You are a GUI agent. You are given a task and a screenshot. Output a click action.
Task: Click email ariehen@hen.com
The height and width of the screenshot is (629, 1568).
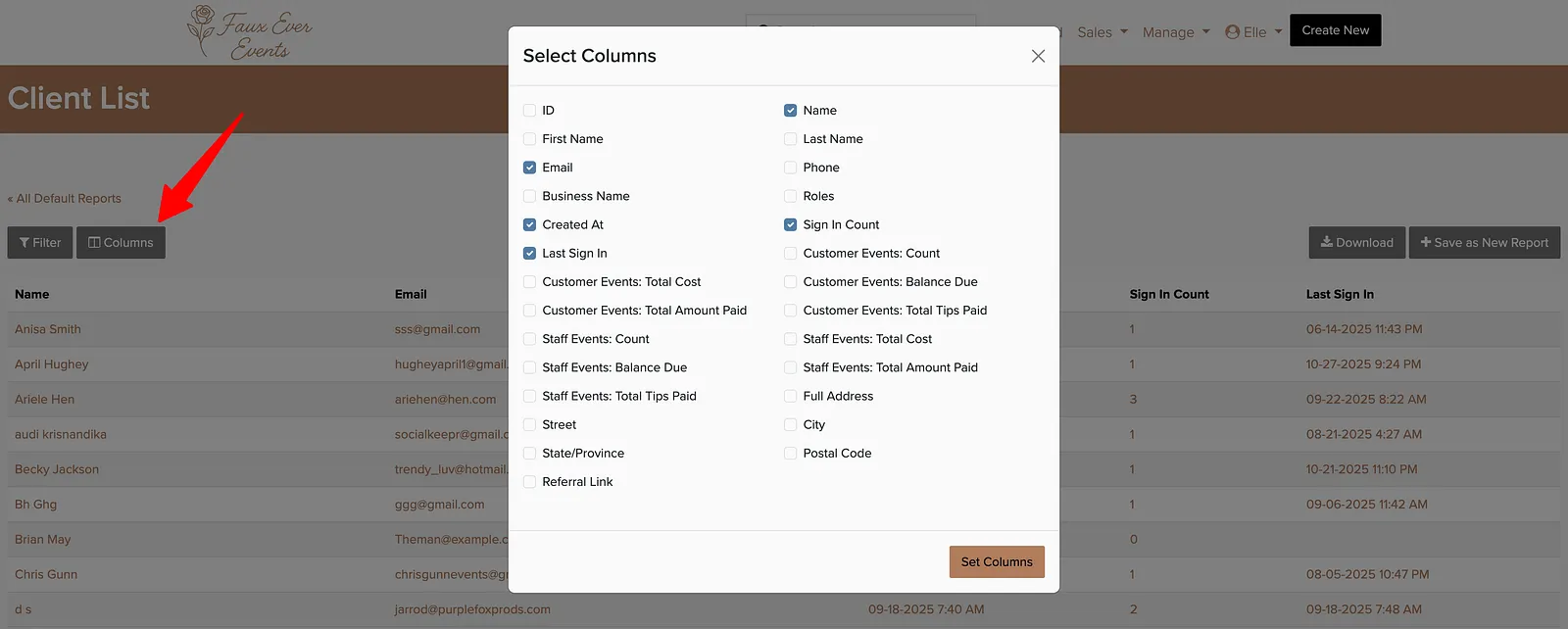point(445,400)
